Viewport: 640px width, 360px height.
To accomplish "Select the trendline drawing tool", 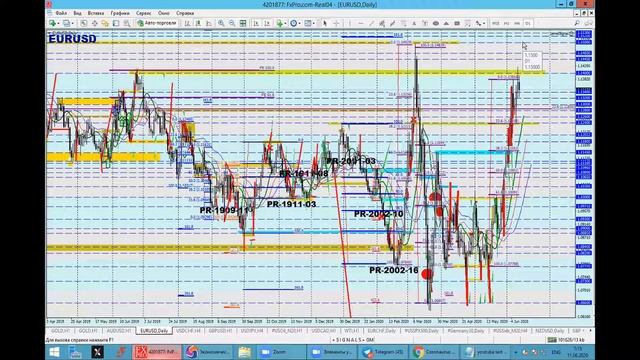I will tap(371, 23).
